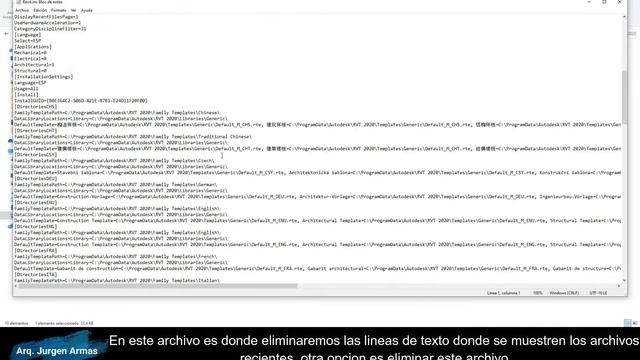This screenshot has height=360, width=640.
Task: Click the Notepad icon in the title bar
Action: 18,2
